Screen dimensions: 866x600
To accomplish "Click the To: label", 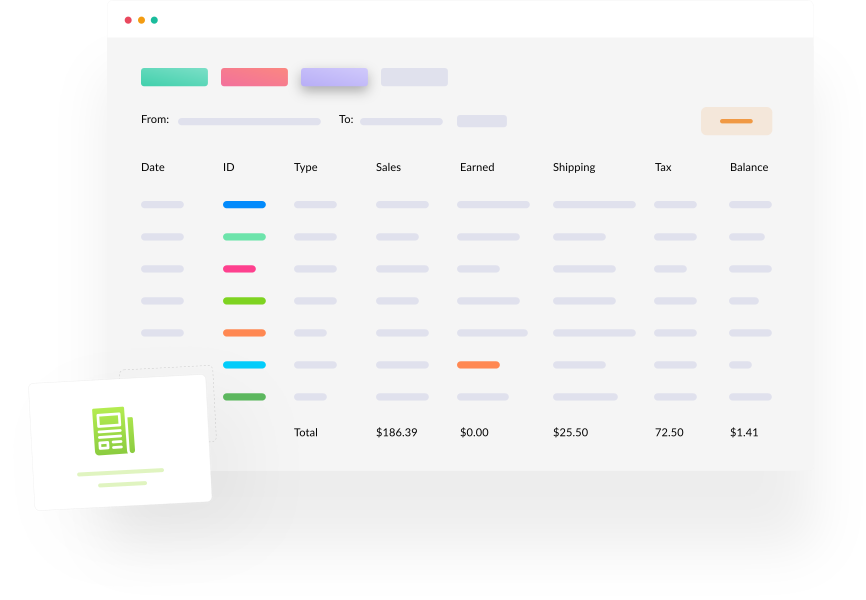I will (x=346, y=119).
